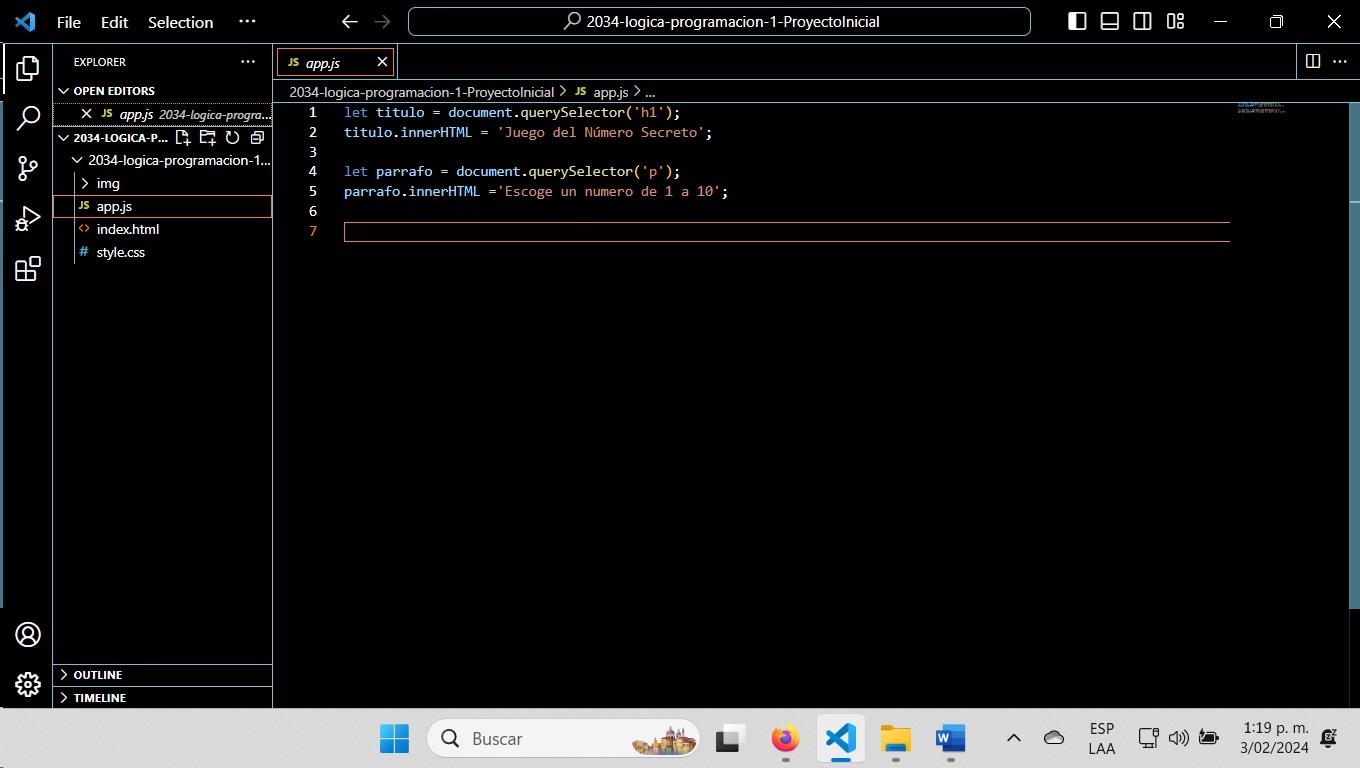This screenshot has width=1360, height=768.
Task: Open File Explorer from the taskbar
Action: point(895,739)
